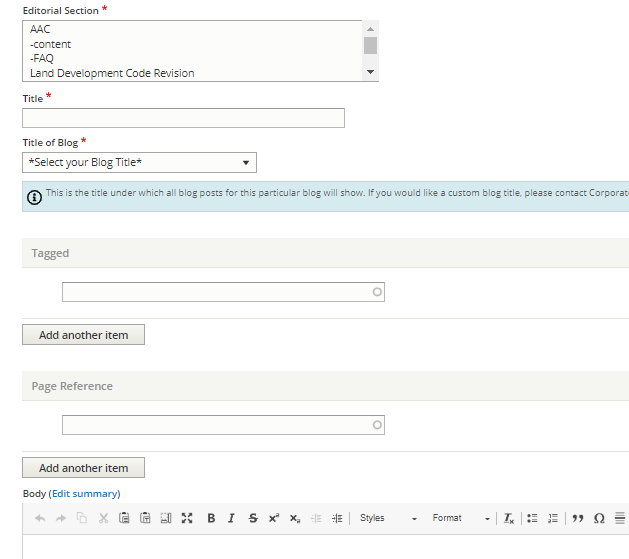Open the Styles dropdown
Screen dimensions: 629x559
click(388, 518)
